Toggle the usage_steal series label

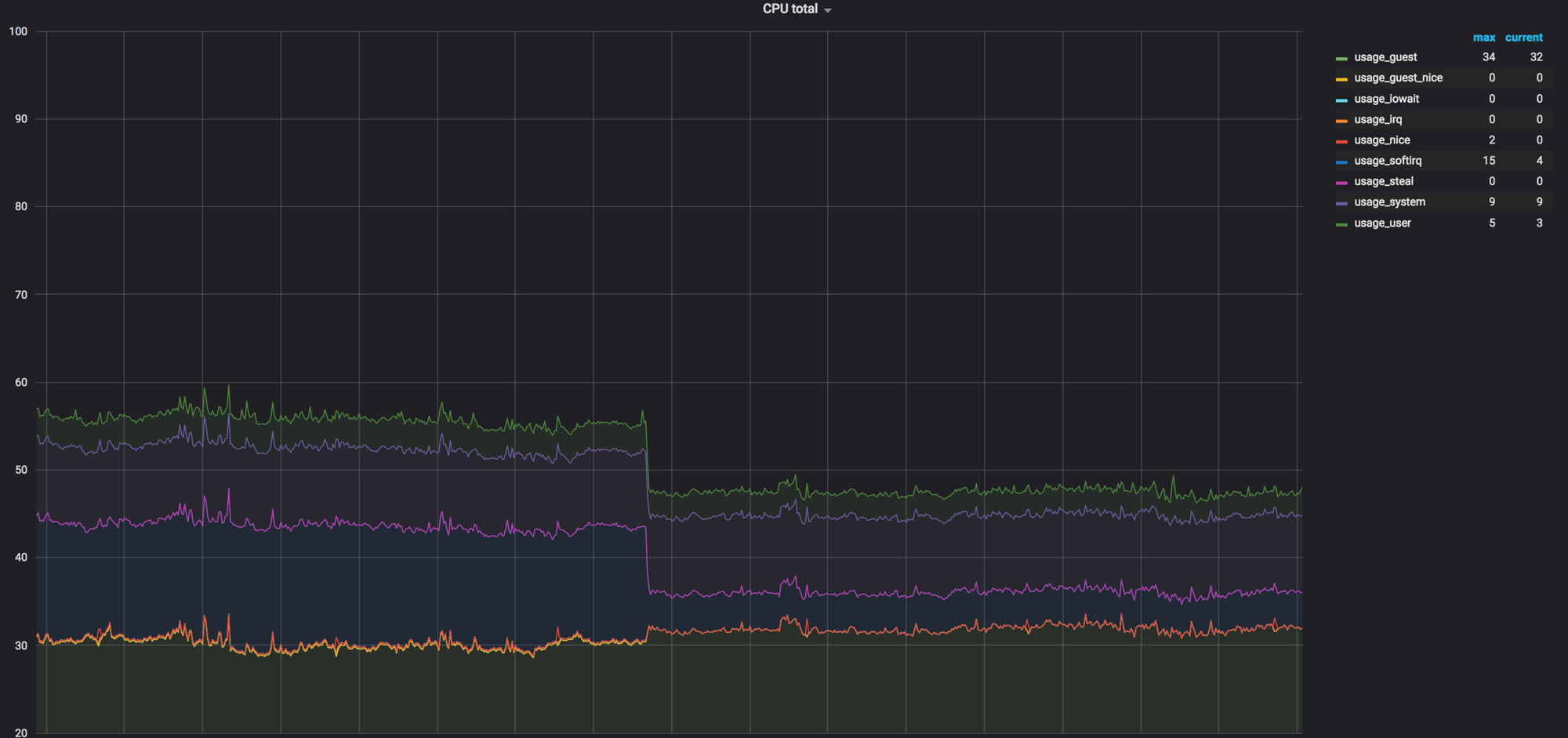pos(1384,181)
